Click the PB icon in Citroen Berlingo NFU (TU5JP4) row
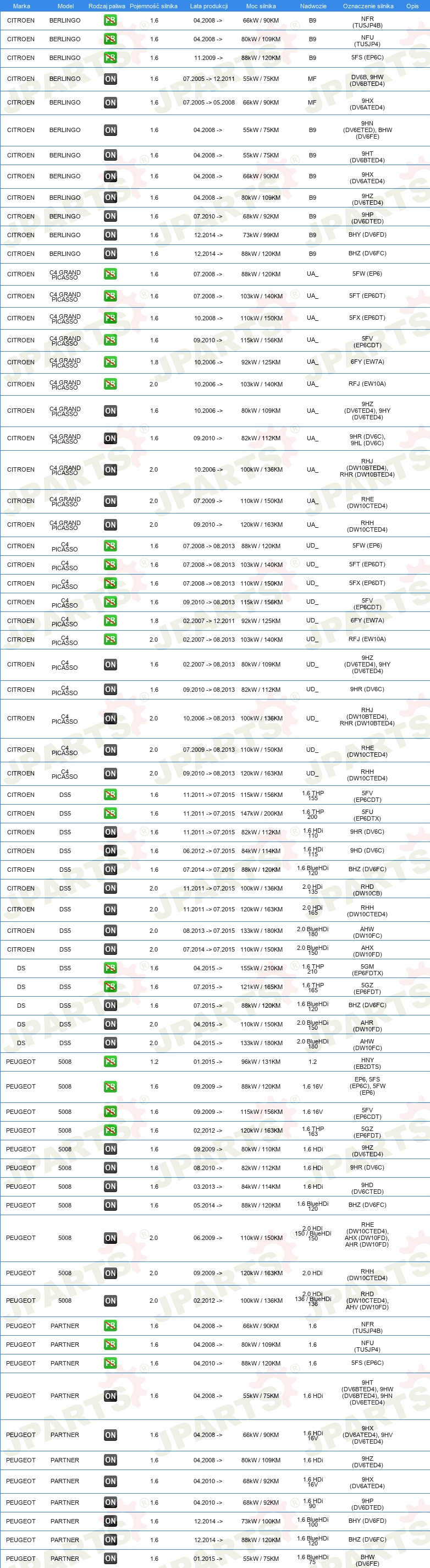 click(x=110, y=39)
